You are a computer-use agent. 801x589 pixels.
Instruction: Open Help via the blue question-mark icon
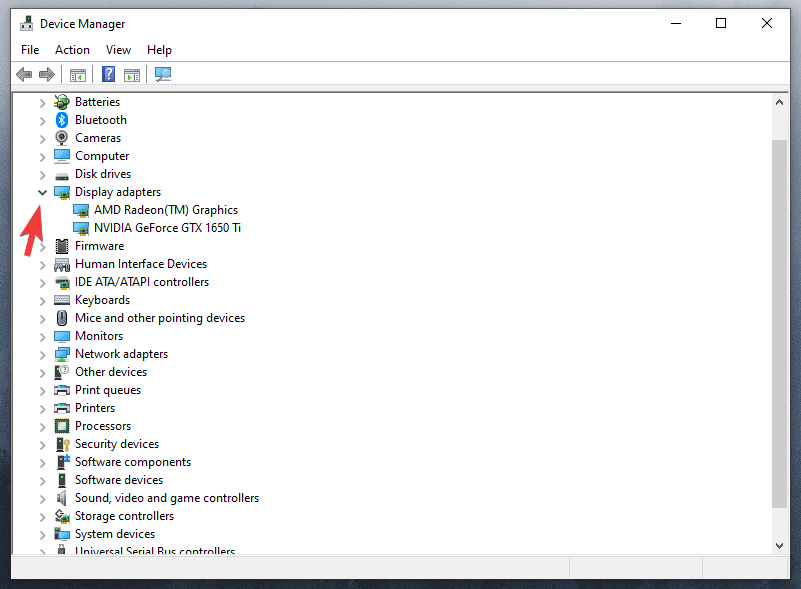[108, 75]
